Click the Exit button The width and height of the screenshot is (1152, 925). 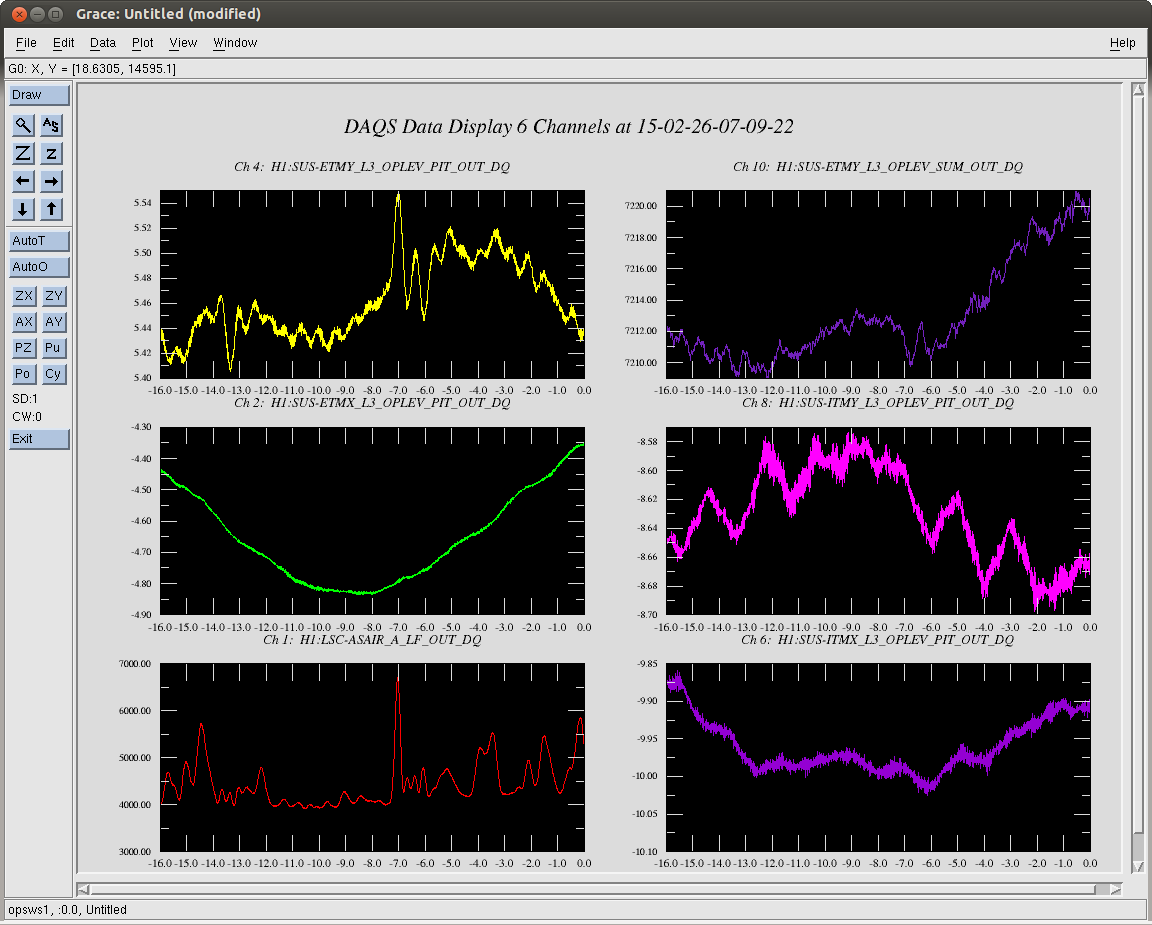39,439
